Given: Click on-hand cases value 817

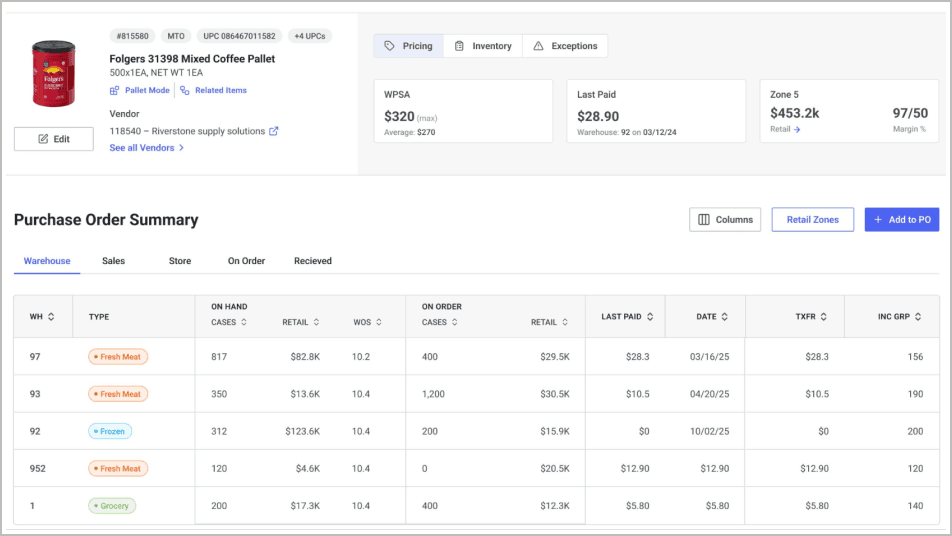Looking at the screenshot, I should pos(219,357).
